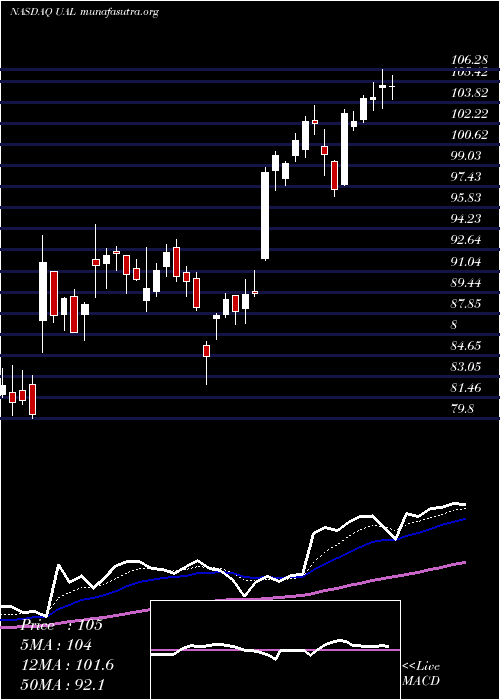Select the 81.46 price axis label
This screenshot has height=700, width=500.
click(x=466, y=388)
